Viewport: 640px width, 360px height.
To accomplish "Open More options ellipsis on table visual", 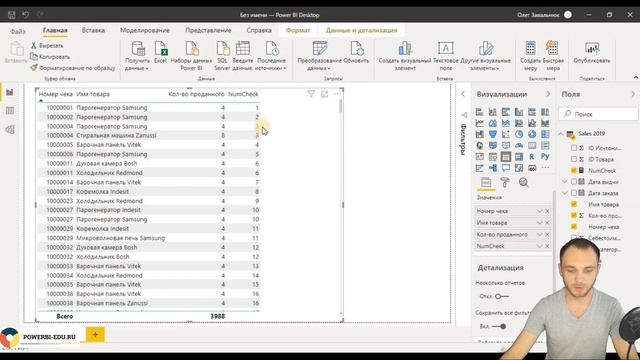I will click(x=337, y=94).
